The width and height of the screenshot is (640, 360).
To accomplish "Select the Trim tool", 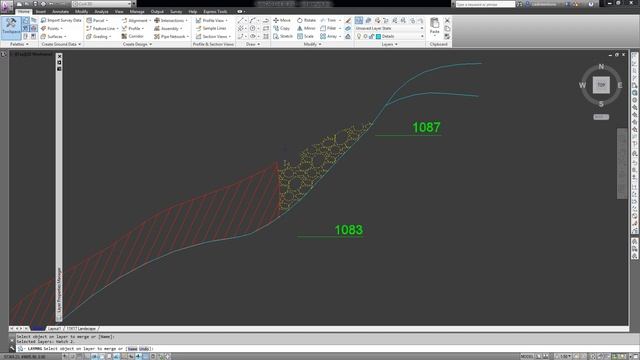I will (x=329, y=20).
